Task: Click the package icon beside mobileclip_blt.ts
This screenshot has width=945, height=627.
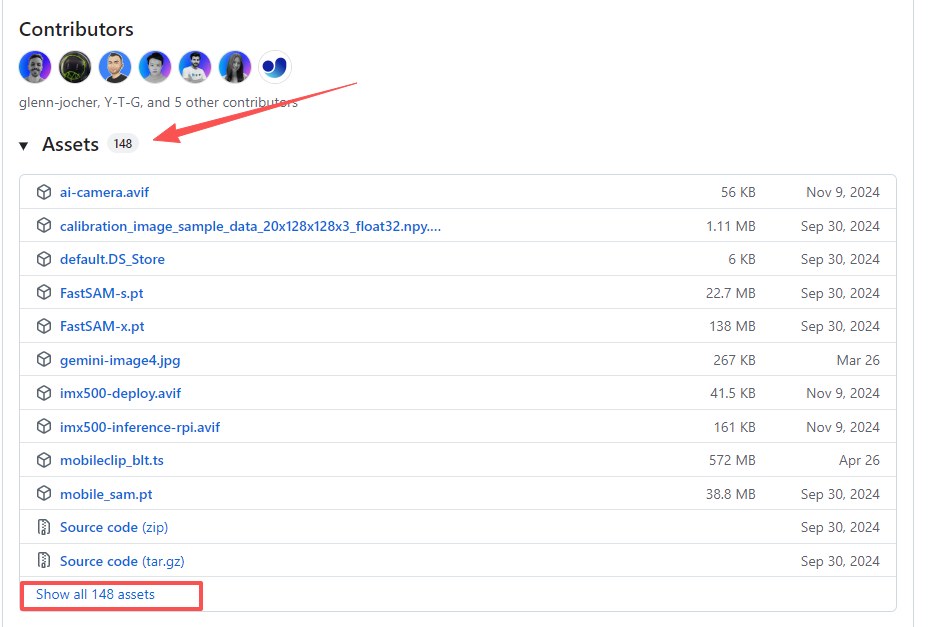Action: pos(44,460)
